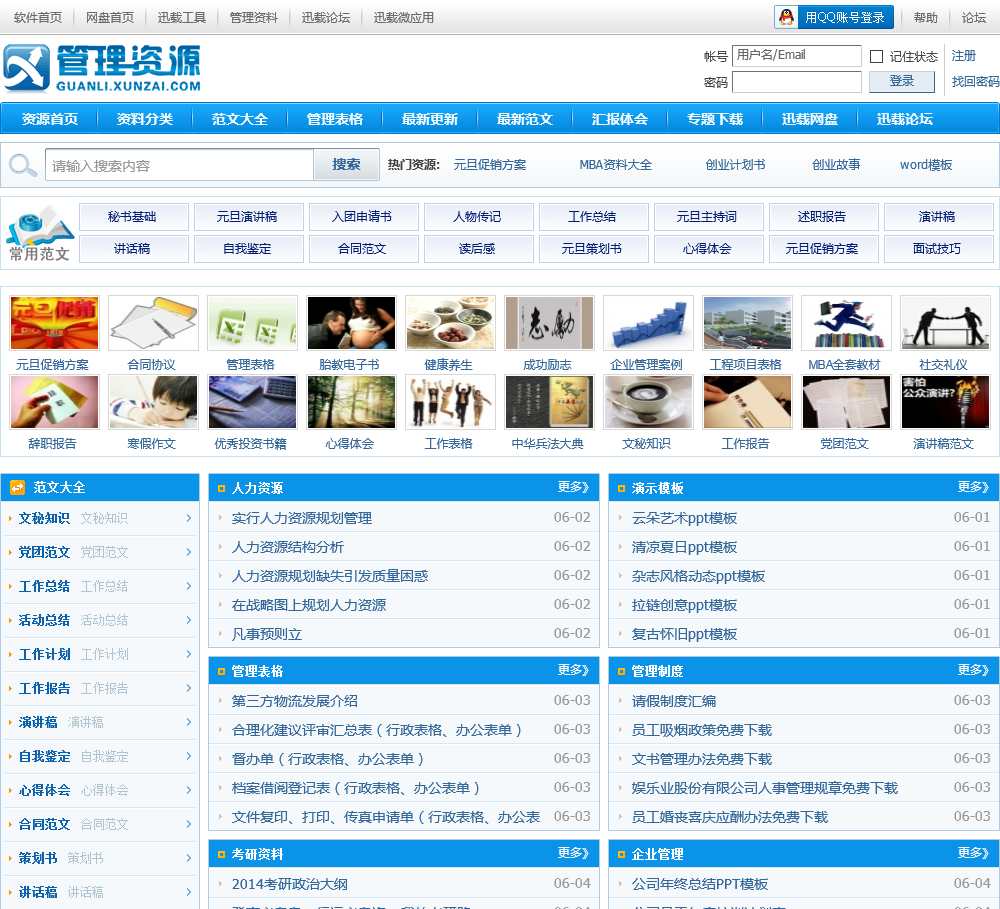Click the 常用范文 book icon

40,233
